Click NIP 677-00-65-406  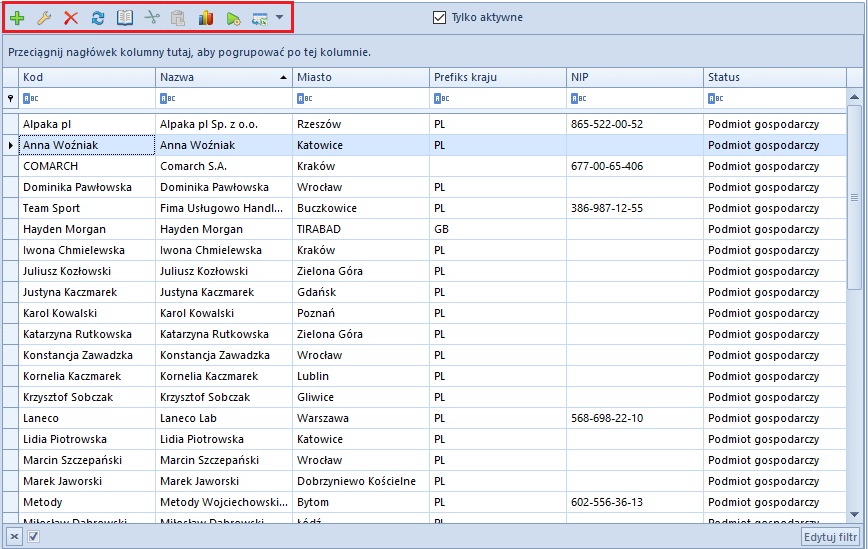635,166
